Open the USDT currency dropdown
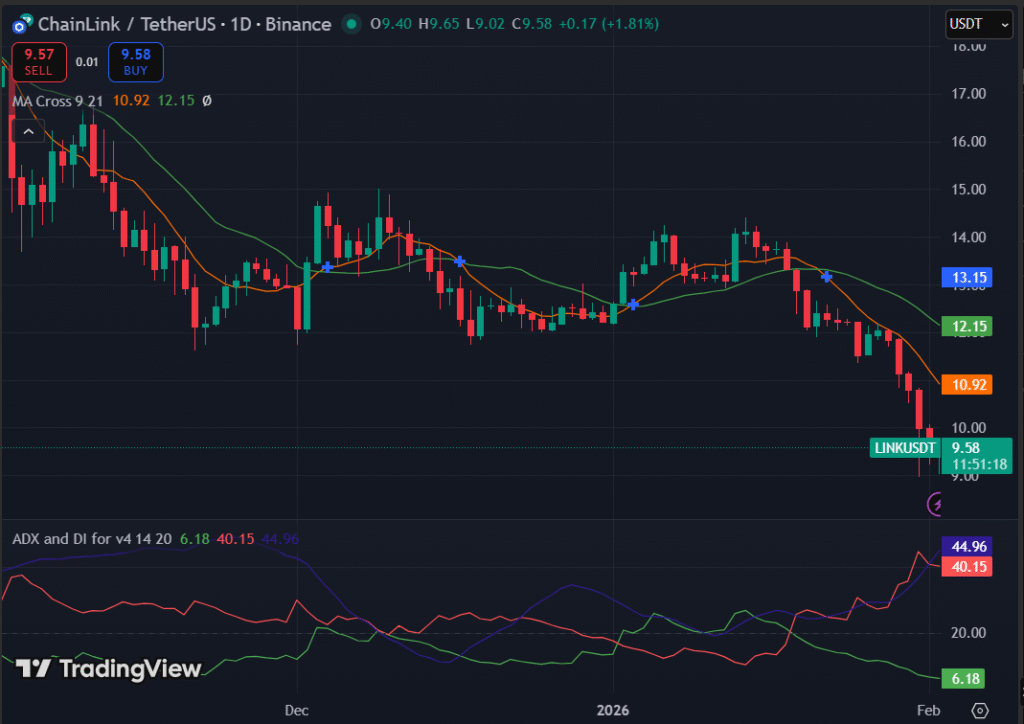 pyautogui.click(x=978, y=24)
